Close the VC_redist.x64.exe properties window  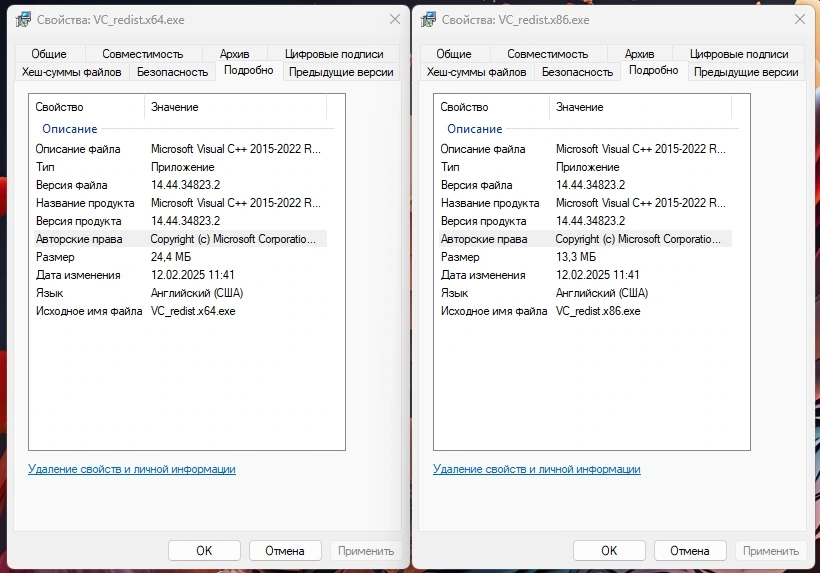(395, 20)
